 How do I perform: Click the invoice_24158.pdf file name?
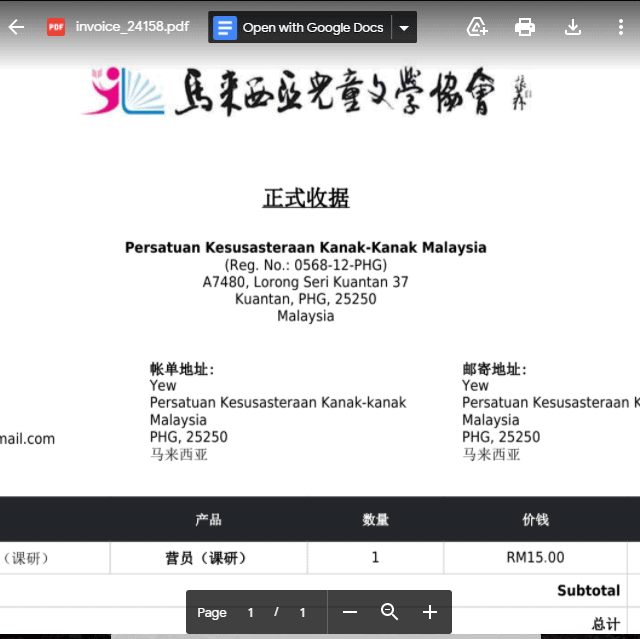132,27
